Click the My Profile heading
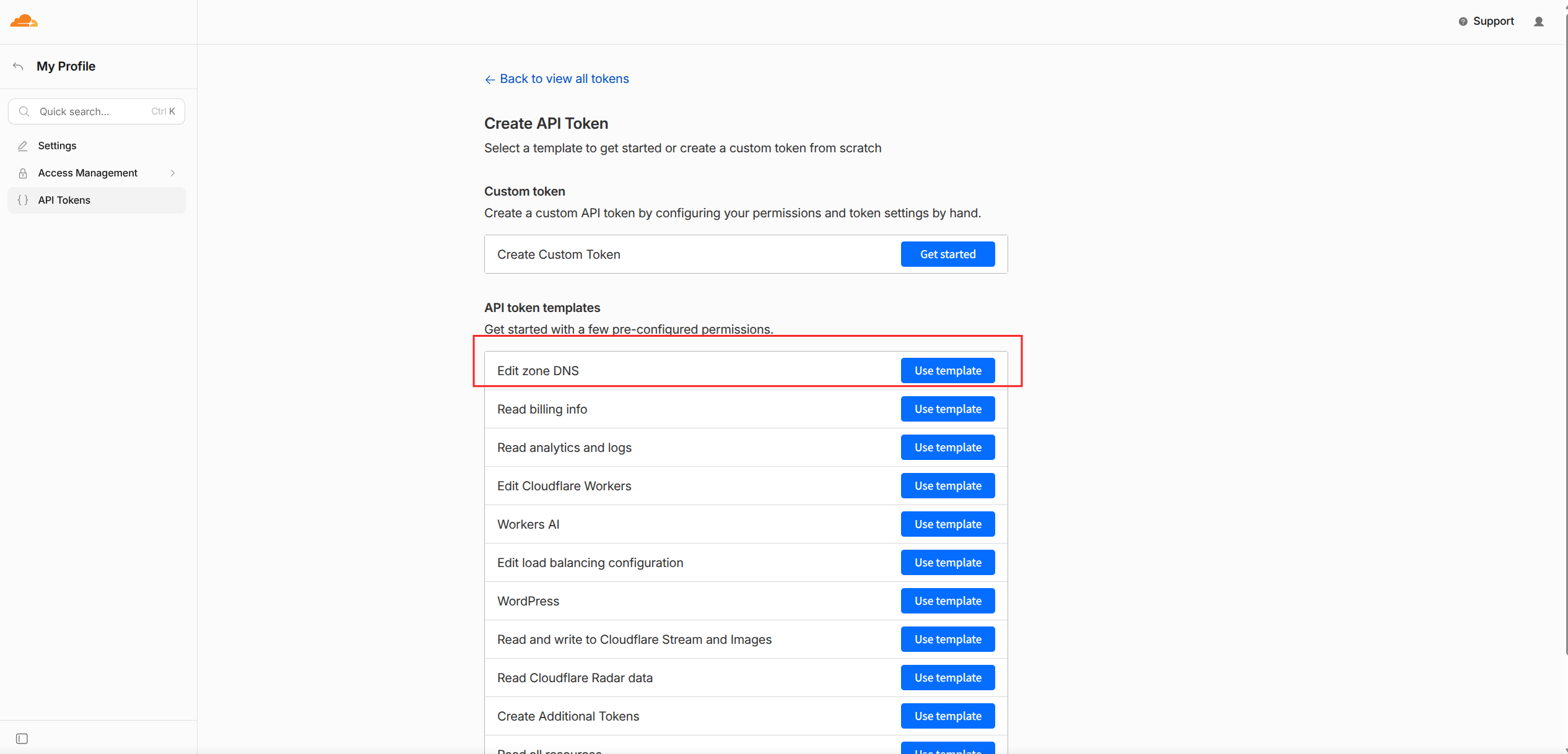The image size is (1568, 754). click(66, 66)
